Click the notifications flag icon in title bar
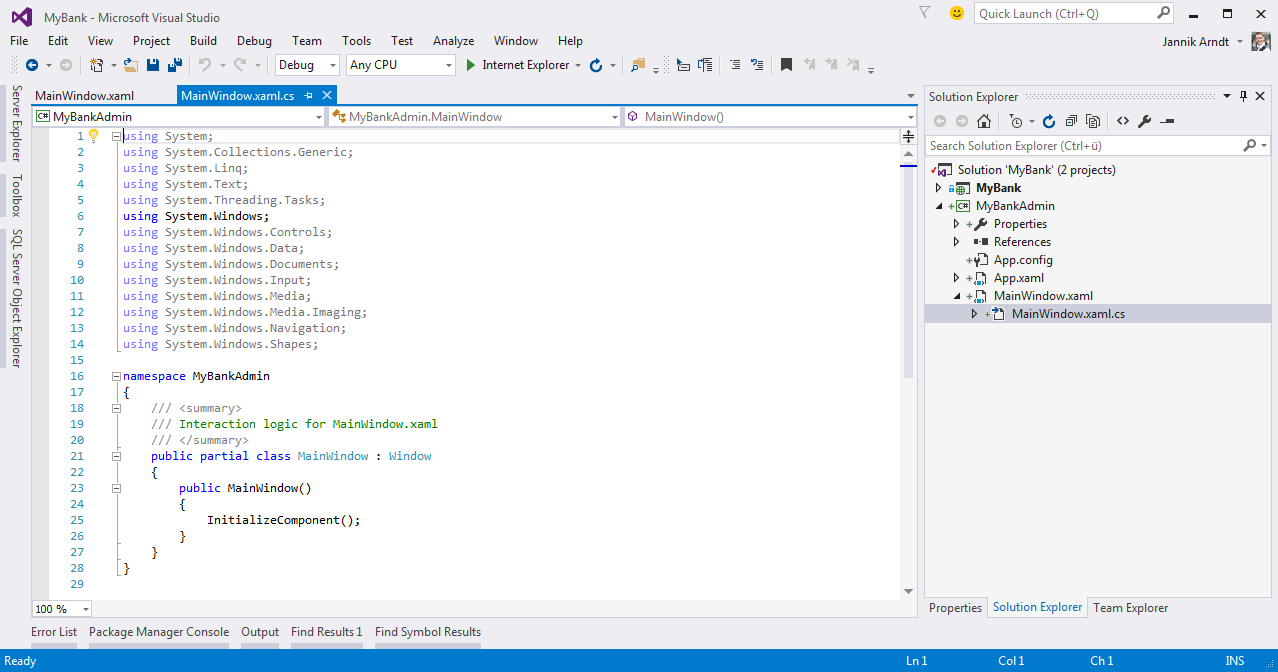The width and height of the screenshot is (1278, 672). tap(925, 13)
